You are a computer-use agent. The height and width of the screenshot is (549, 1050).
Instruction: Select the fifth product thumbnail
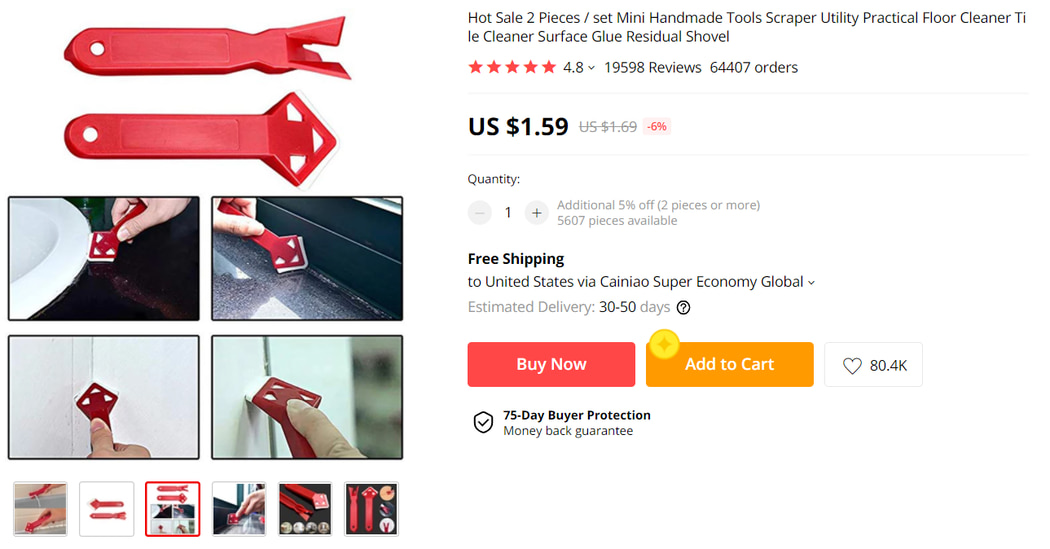305,509
